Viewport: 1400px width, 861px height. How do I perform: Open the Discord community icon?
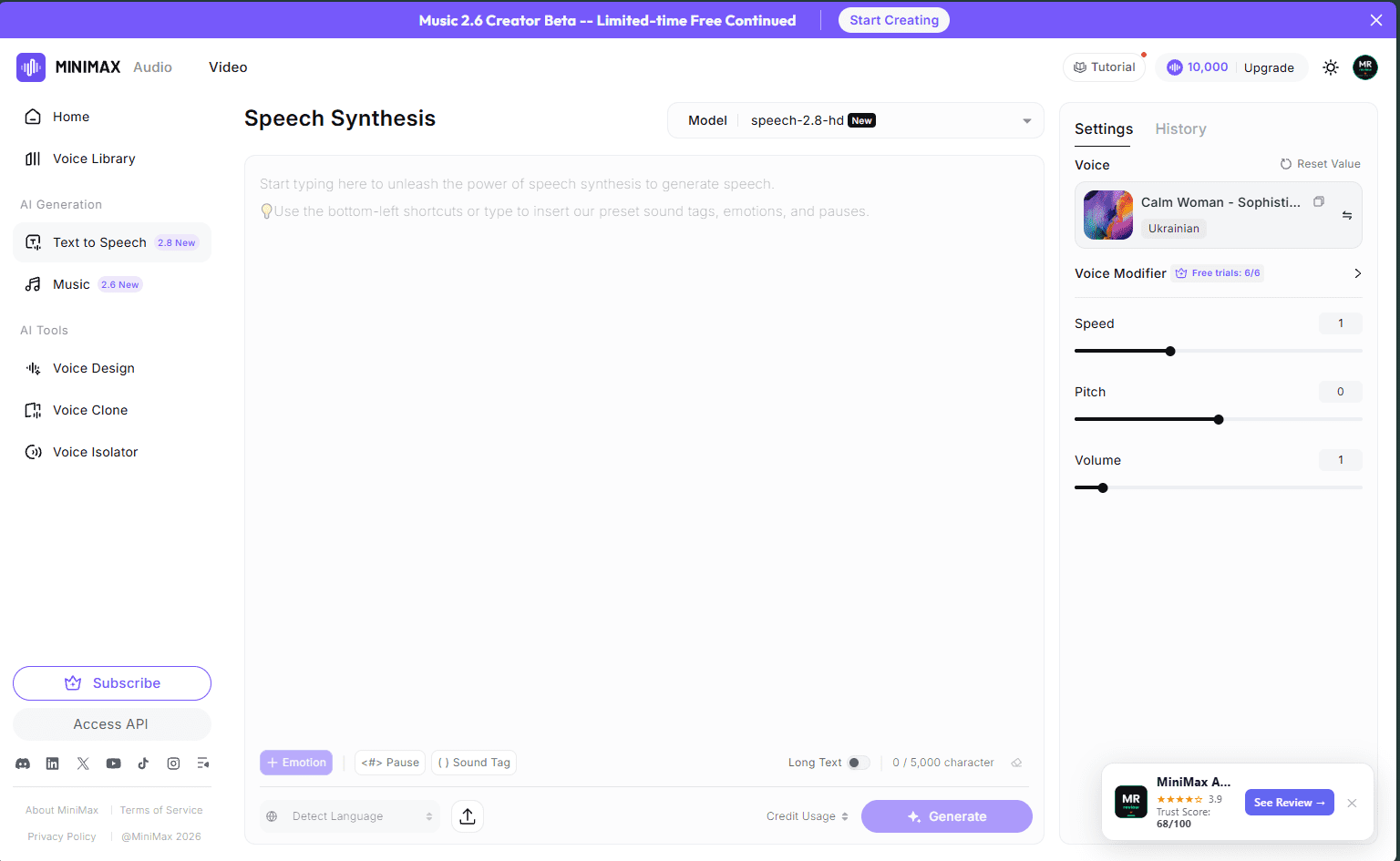pyautogui.click(x=23, y=764)
